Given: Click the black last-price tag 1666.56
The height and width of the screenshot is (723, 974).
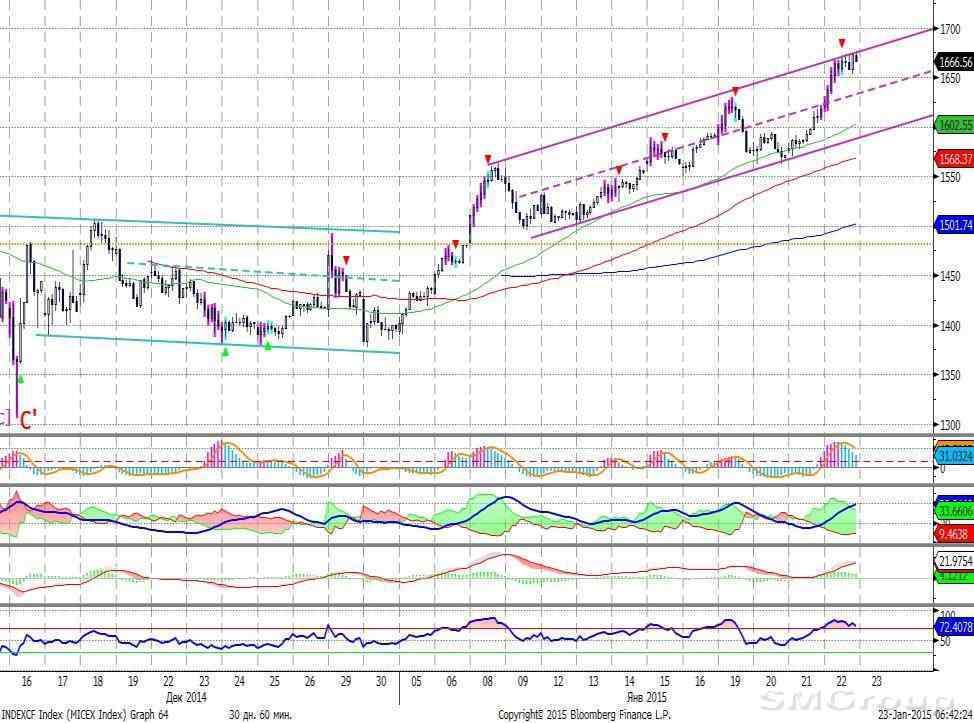Looking at the screenshot, I should (955, 62).
